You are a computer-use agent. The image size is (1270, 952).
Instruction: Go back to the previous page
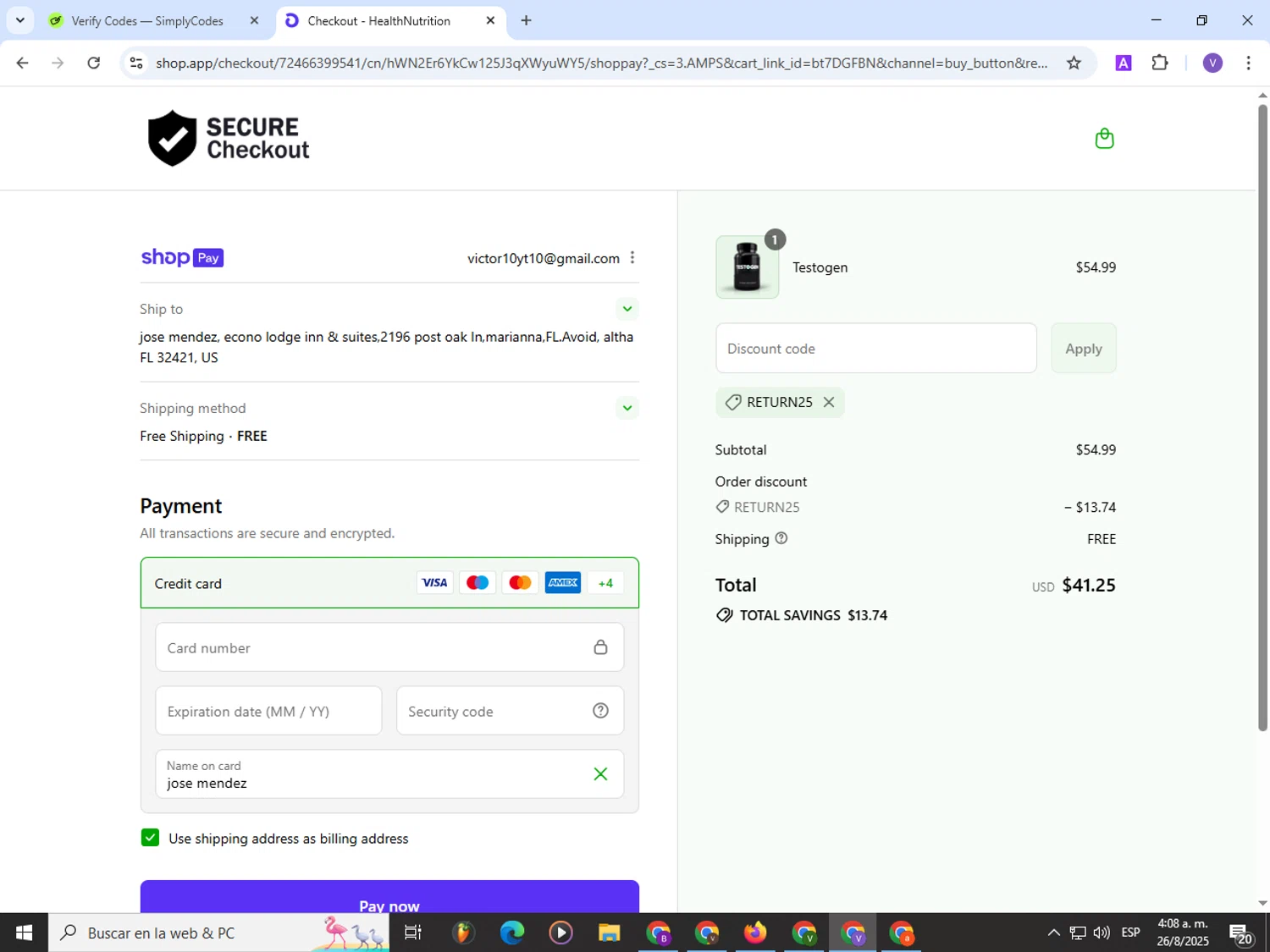(x=23, y=63)
